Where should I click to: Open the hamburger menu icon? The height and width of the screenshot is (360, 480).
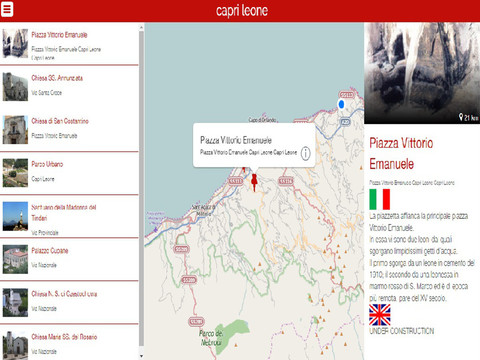[7, 9]
